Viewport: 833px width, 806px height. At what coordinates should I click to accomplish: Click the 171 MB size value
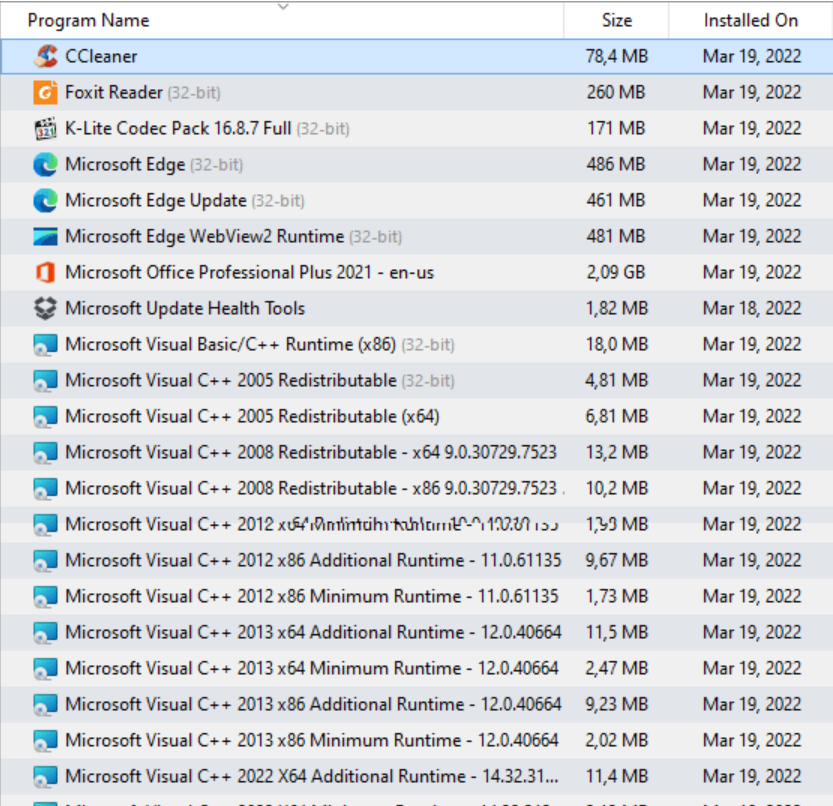[616, 129]
